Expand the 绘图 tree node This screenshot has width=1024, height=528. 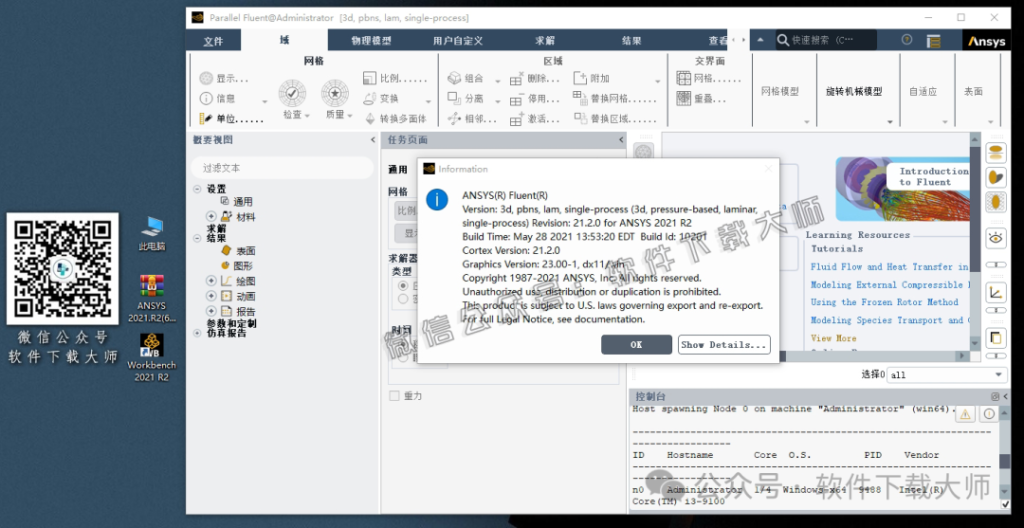click(211, 280)
